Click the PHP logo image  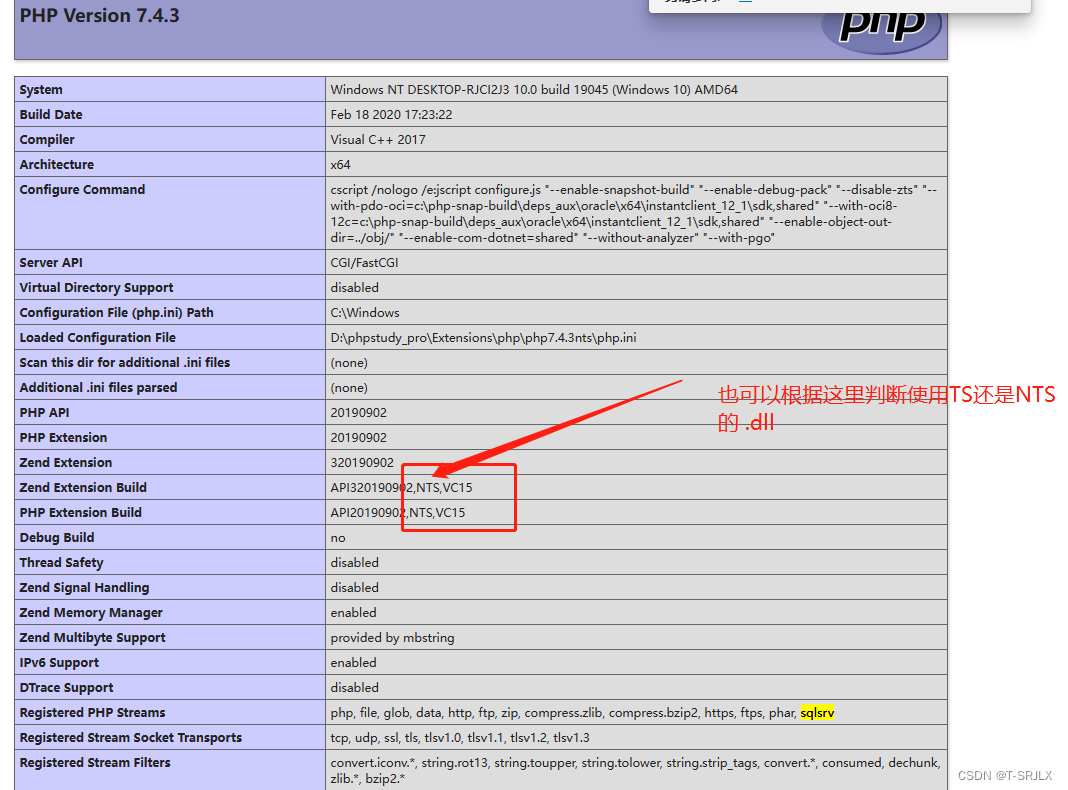point(882,30)
